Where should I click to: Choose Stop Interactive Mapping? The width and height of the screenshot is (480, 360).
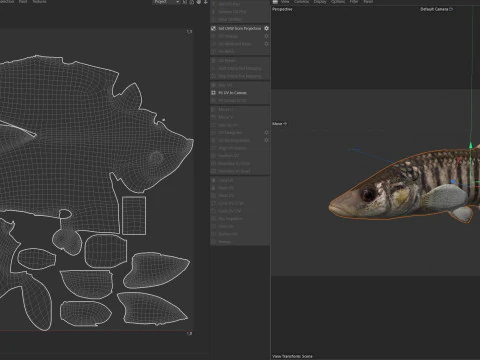[x=240, y=76]
